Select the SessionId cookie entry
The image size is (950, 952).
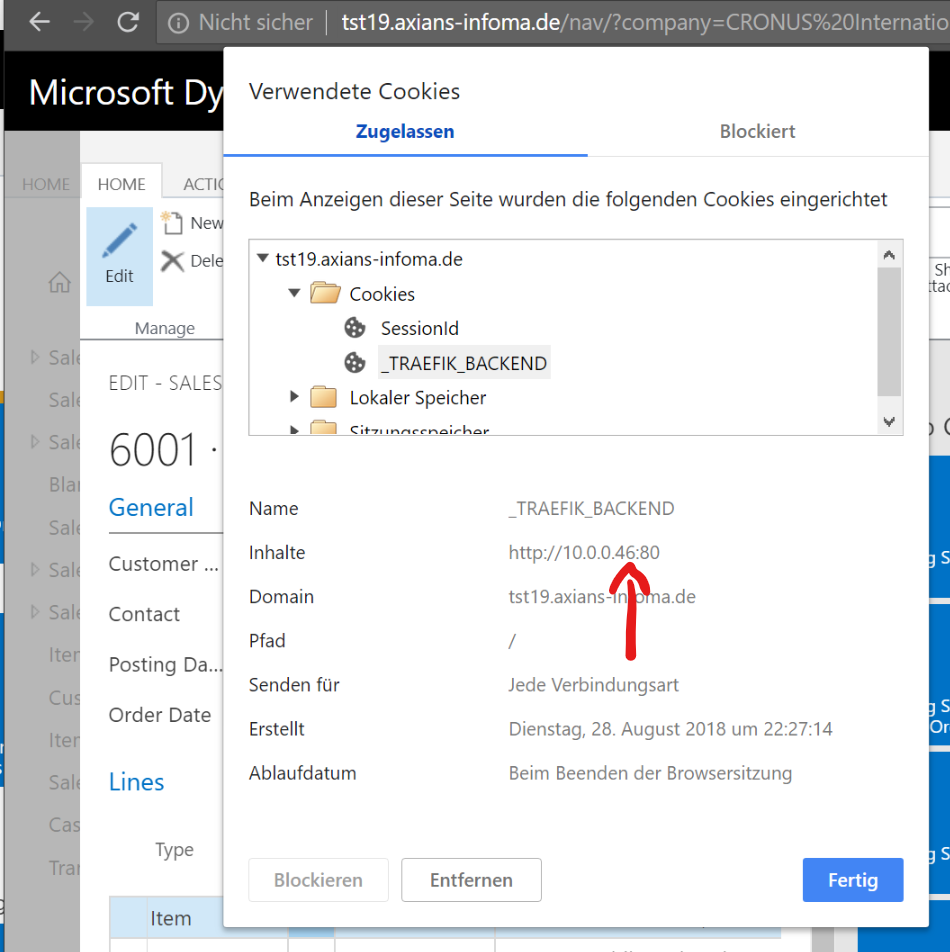pyautogui.click(x=419, y=328)
